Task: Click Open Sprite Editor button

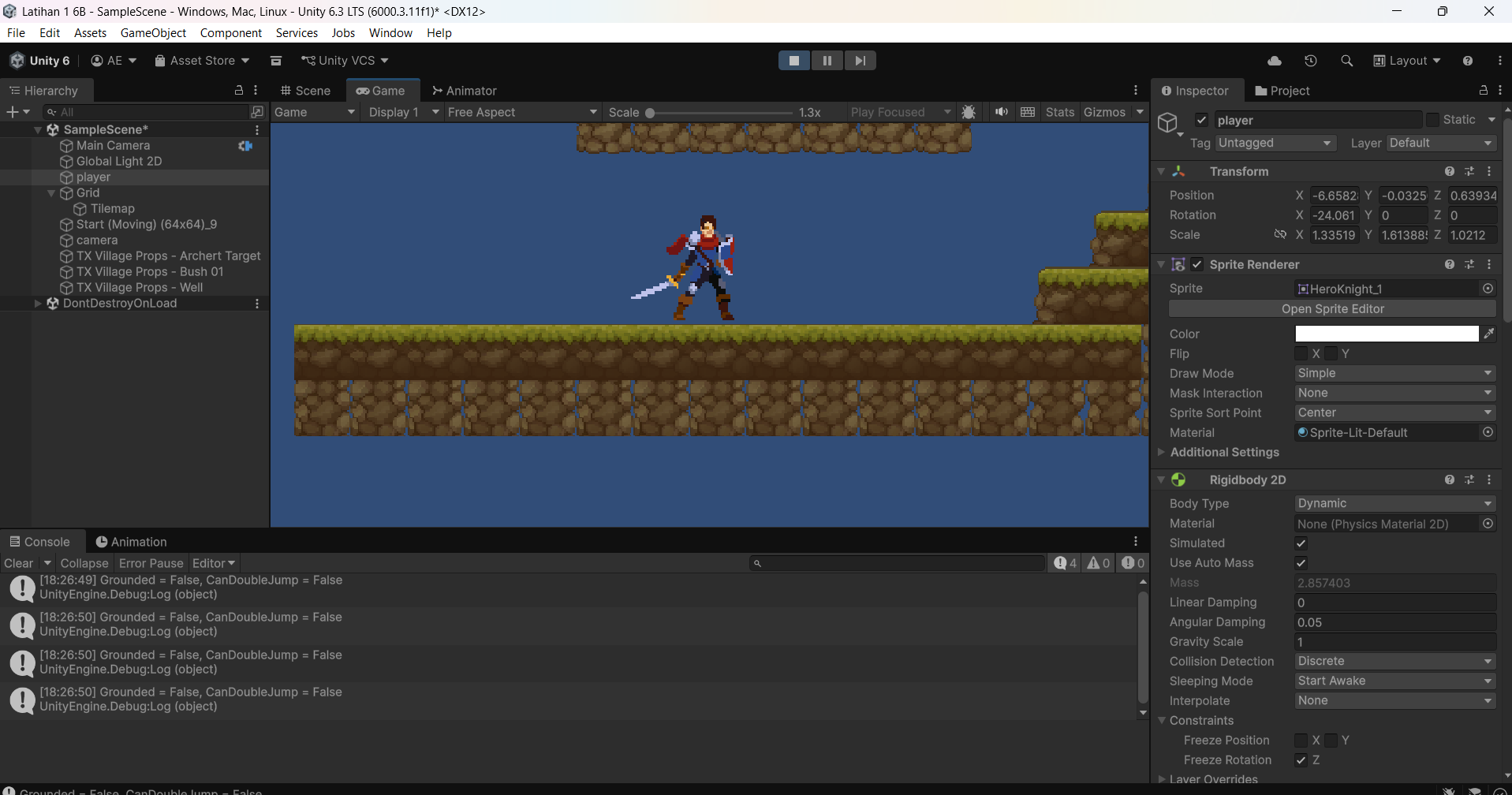Action: pyautogui.click(x=1332, y=308)
